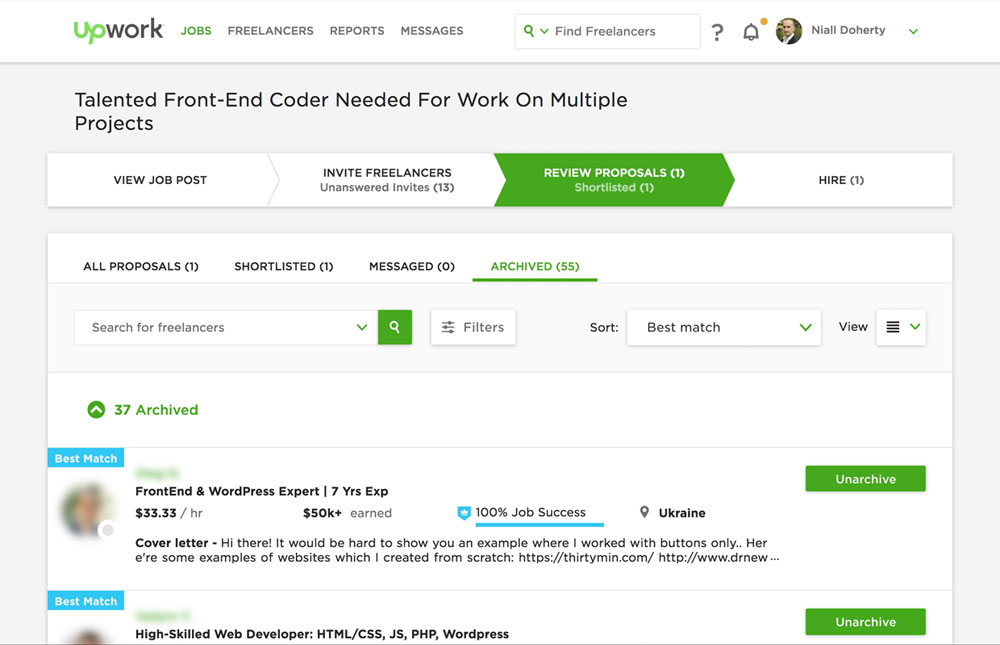
Task: Open the Filters button
Action: (473, 327)
